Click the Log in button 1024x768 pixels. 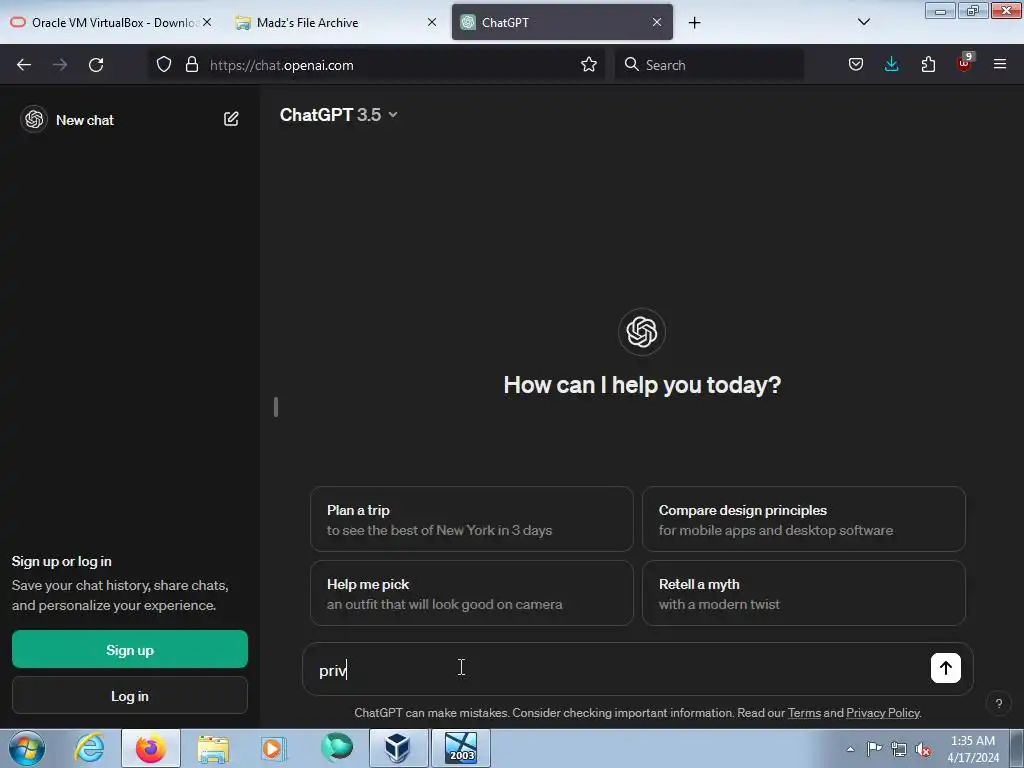pyautogui.click(x=130, y=696)
